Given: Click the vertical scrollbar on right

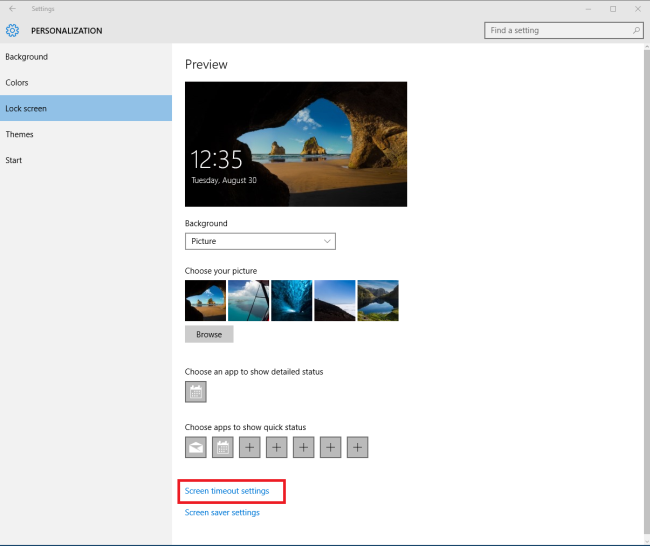Looking at the screenshot, I should [647, 290].
